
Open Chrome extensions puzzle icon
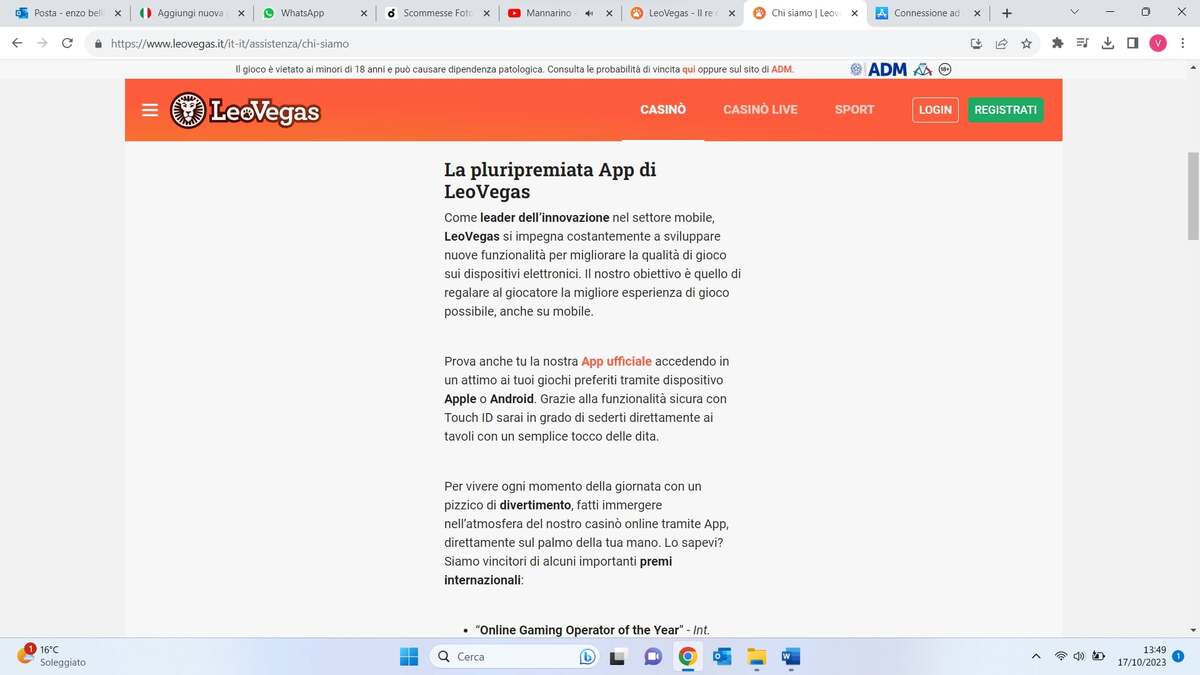1058,43
